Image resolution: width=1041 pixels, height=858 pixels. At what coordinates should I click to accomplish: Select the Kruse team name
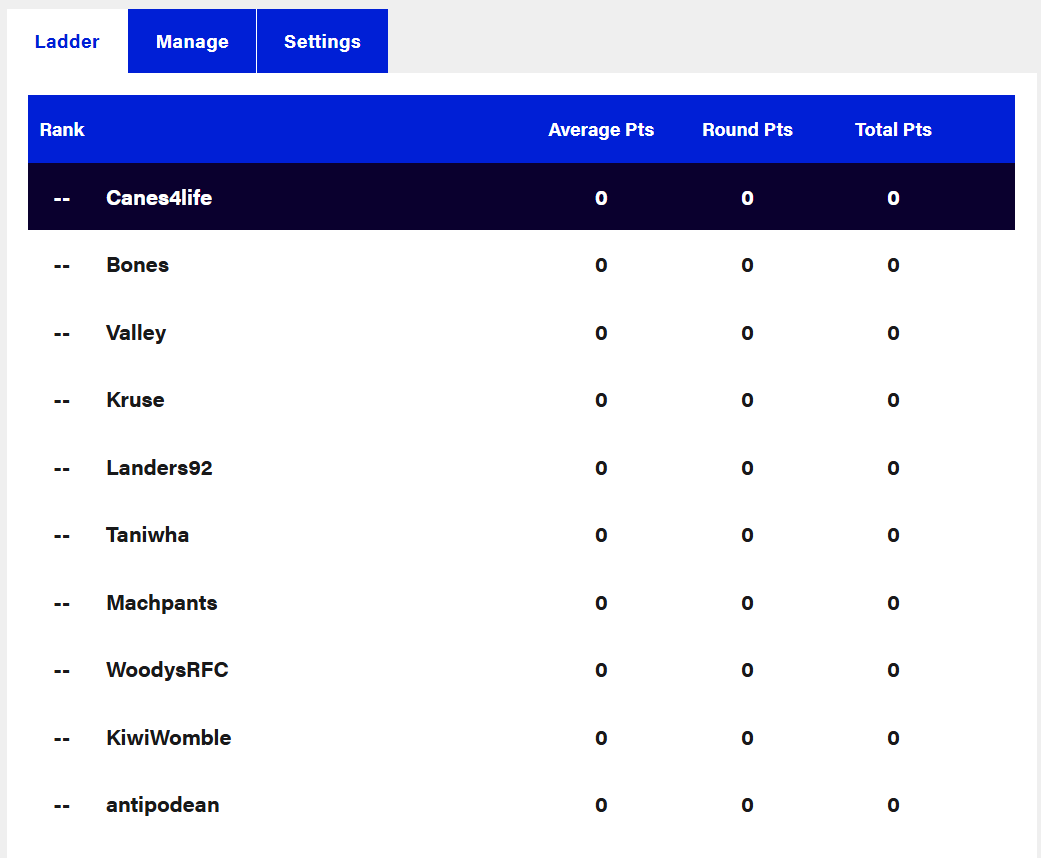135,400
